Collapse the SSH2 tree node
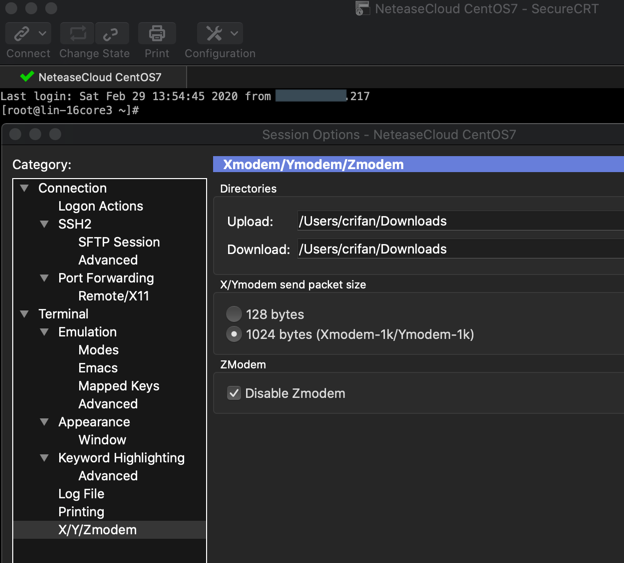 (x=44, y=224)
